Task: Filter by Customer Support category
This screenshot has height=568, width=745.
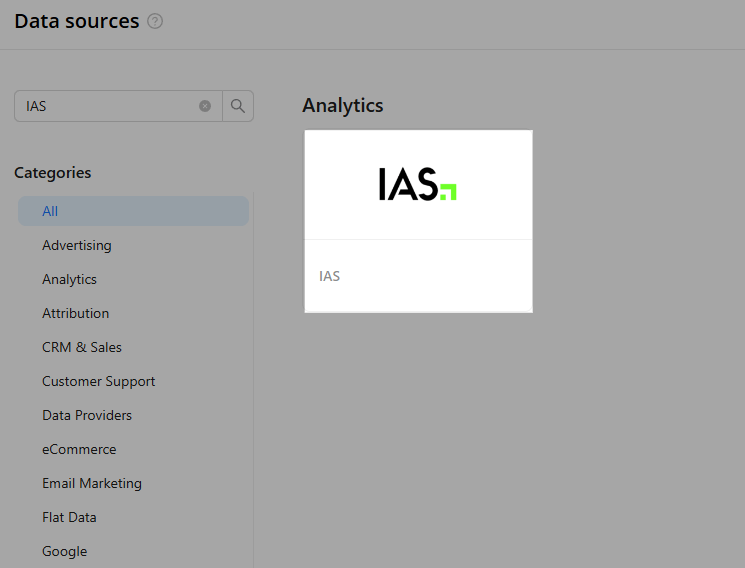Action: [x=98, y=381]
